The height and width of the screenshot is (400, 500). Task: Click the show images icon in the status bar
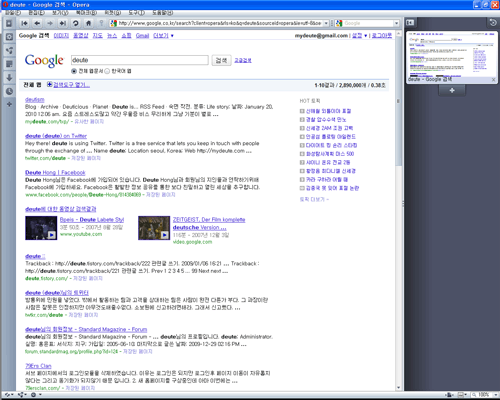tap(462, 395)
